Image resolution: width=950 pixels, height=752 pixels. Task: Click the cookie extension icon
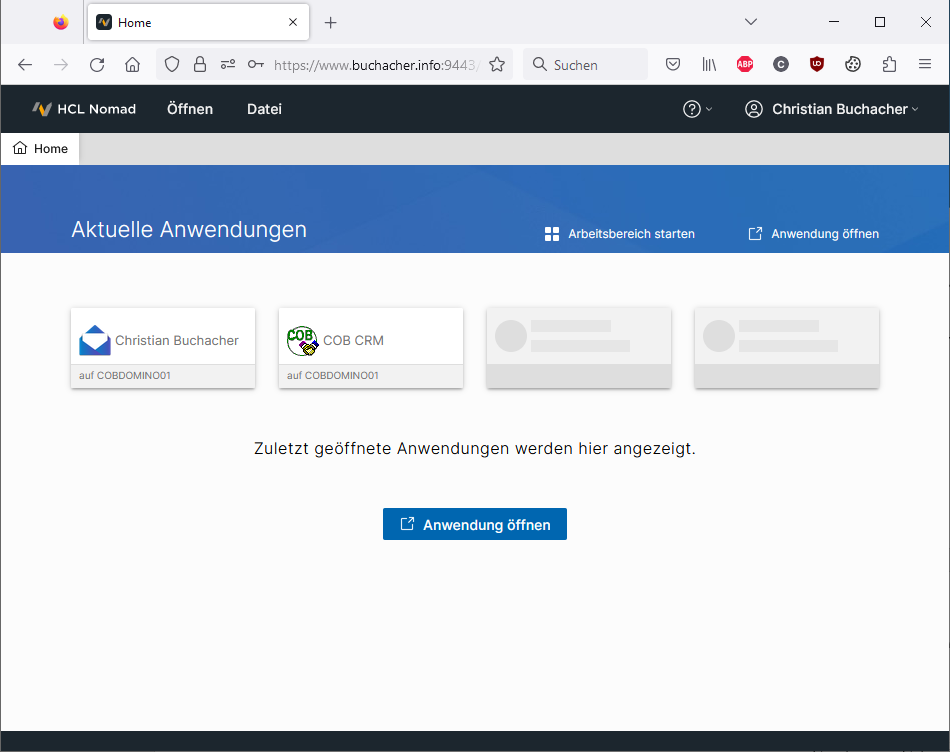point(853,64)
